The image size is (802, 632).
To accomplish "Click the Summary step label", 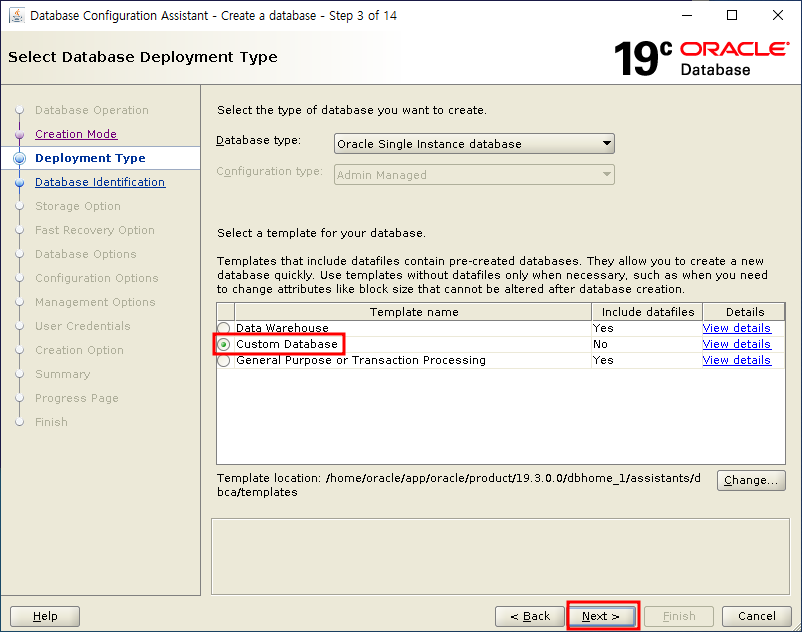I will click(x=62, y=374).
